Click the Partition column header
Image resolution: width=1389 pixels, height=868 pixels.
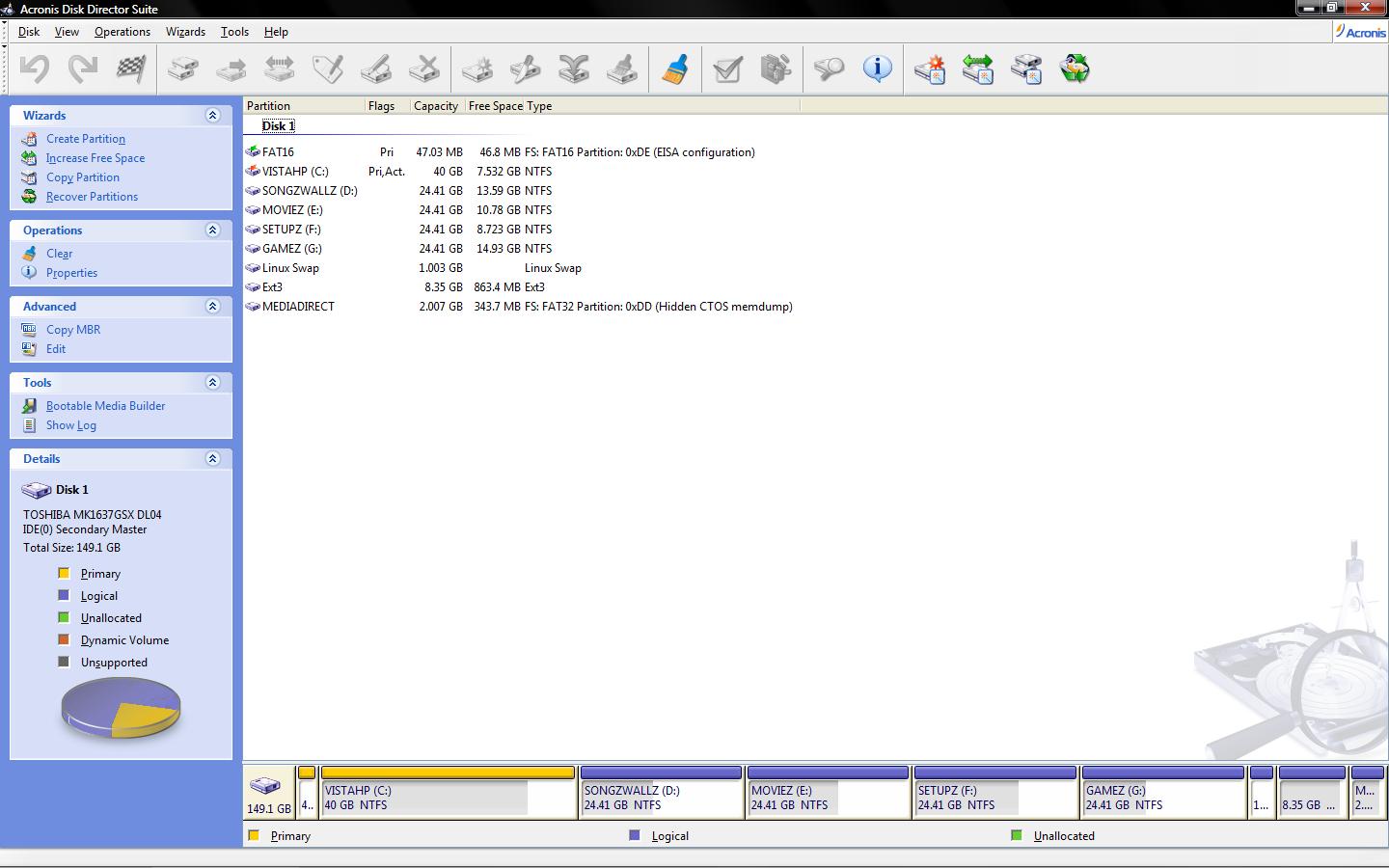point(304,106)
